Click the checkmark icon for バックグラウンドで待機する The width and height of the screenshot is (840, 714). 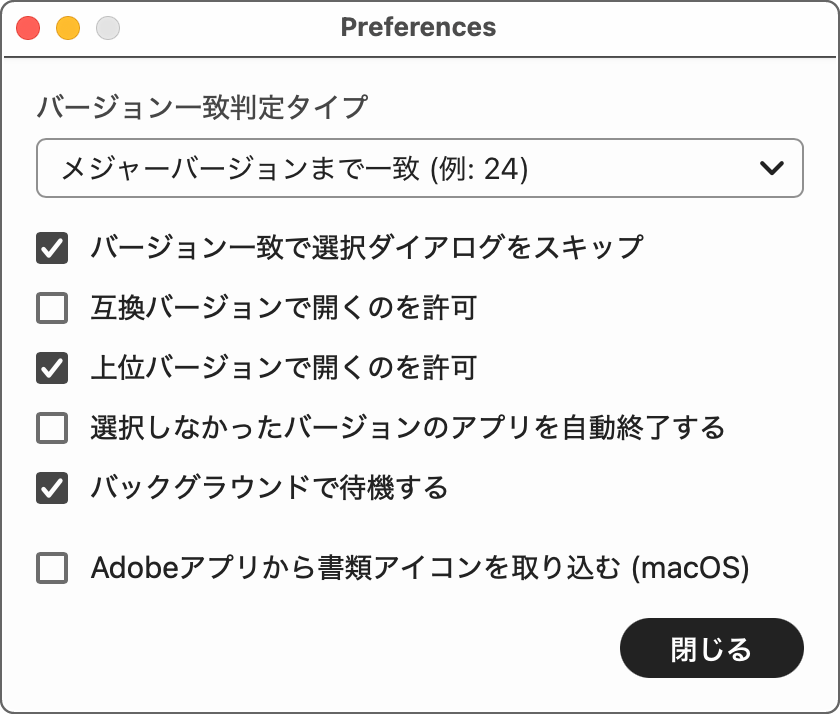[51, 485]
